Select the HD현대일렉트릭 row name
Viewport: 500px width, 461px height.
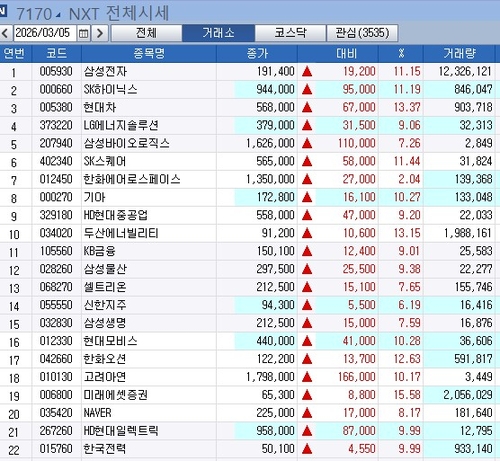pos(121,431)
